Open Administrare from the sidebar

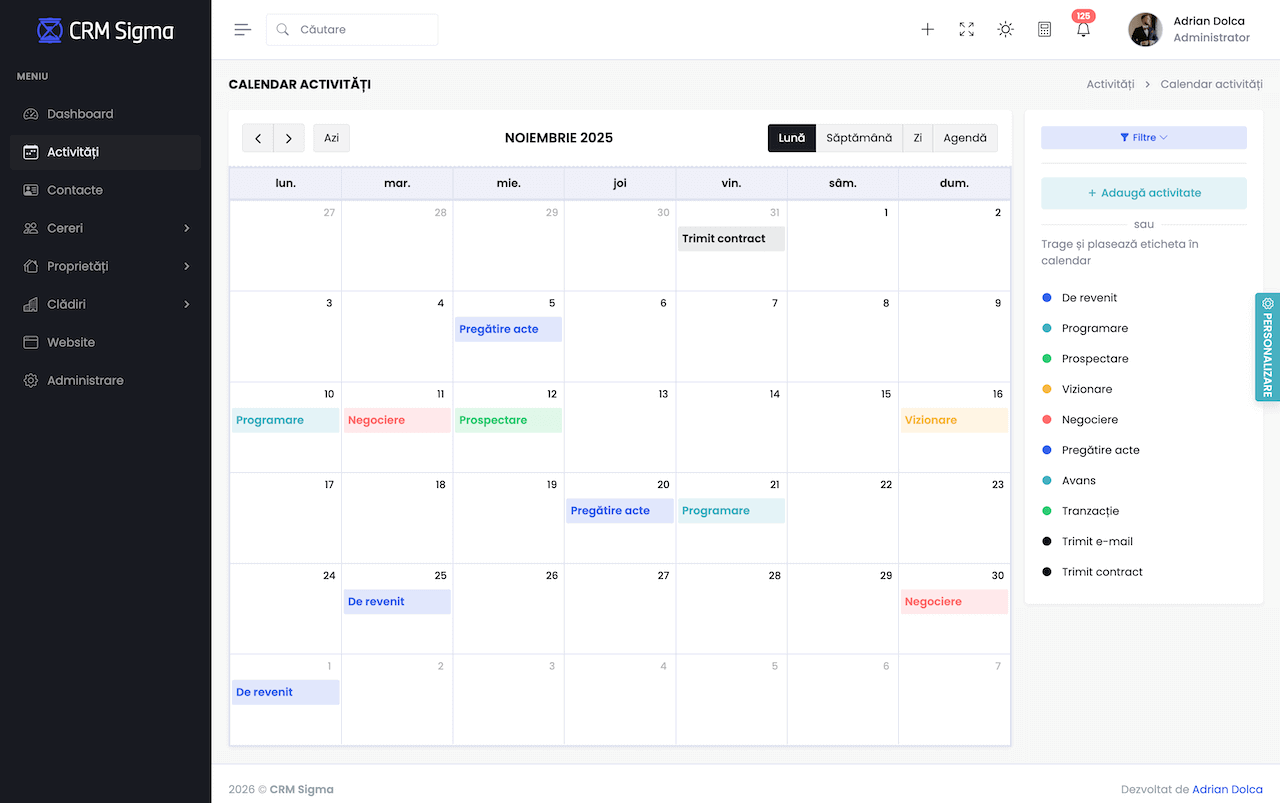point(84,380)
